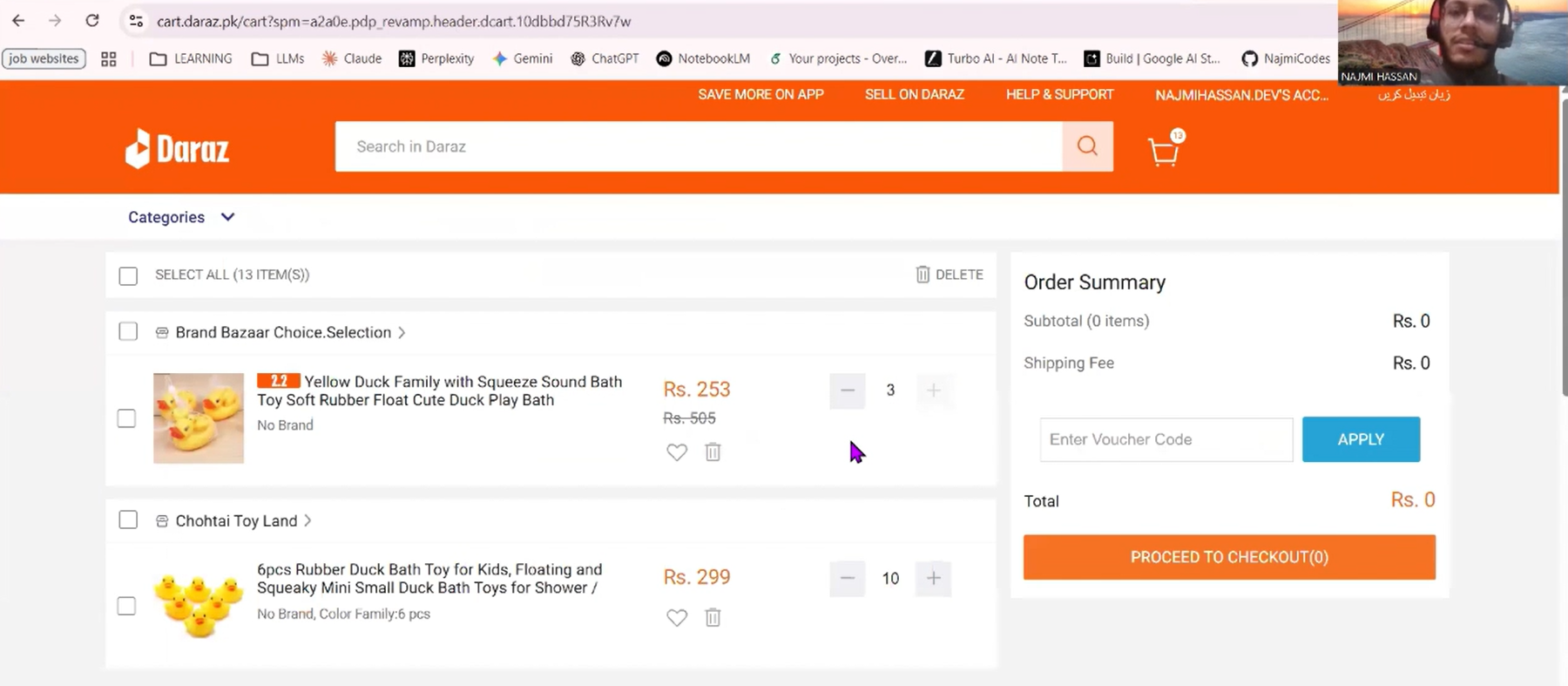The height and width of the screenshot is (686, 1568).
Task: Open the LLMs bookmarks folder
Action: (278, 58)
